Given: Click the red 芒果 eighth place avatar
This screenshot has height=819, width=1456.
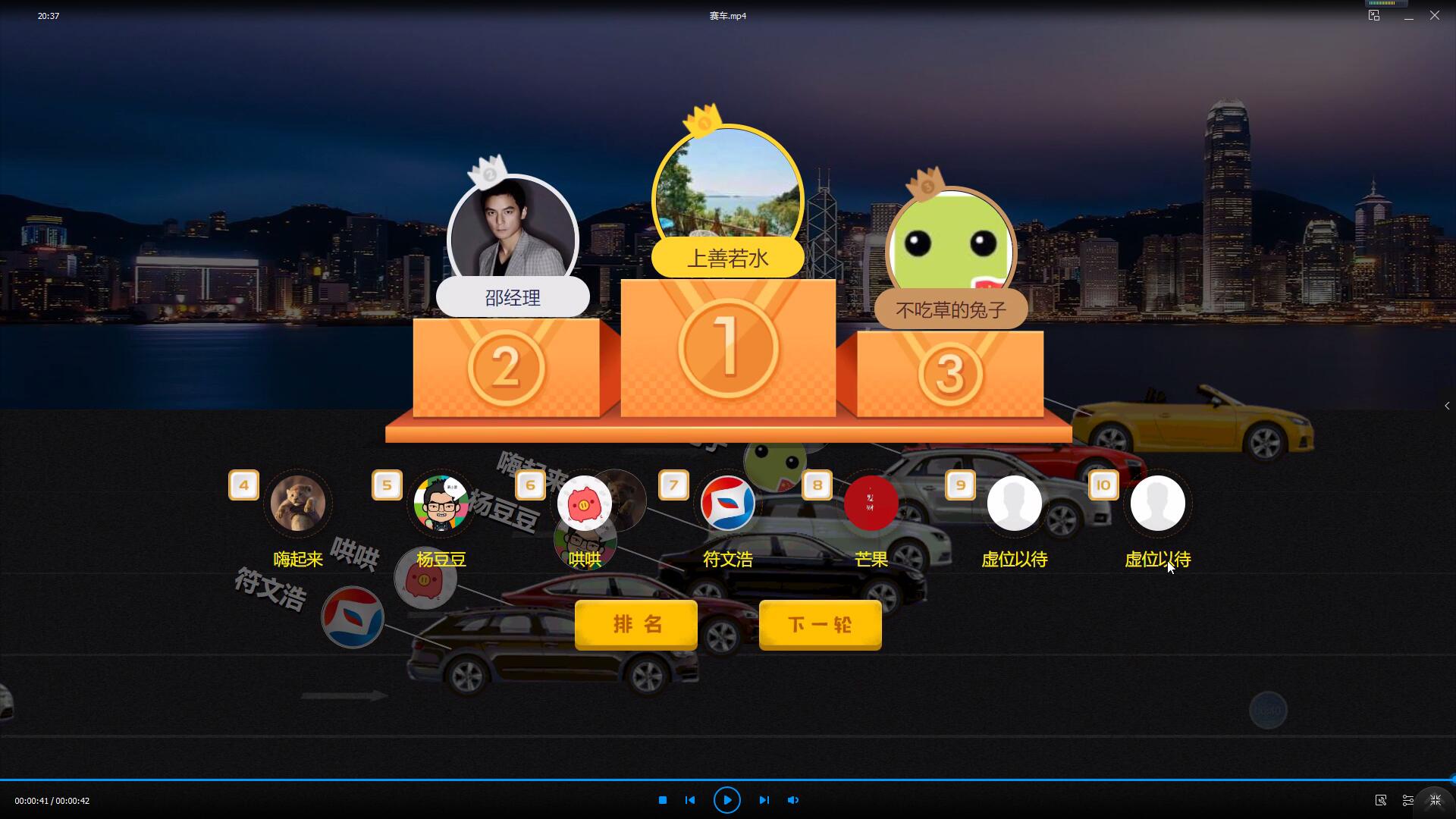Looking at the screenshot, I should pos(871,504).
